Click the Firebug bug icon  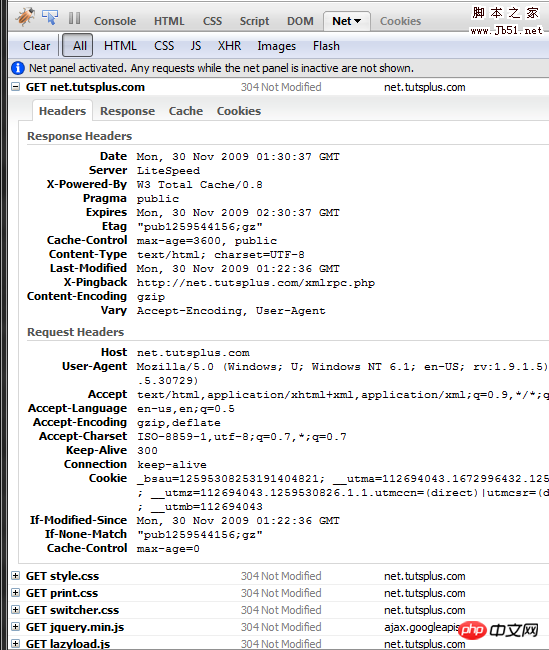(25, 17)
